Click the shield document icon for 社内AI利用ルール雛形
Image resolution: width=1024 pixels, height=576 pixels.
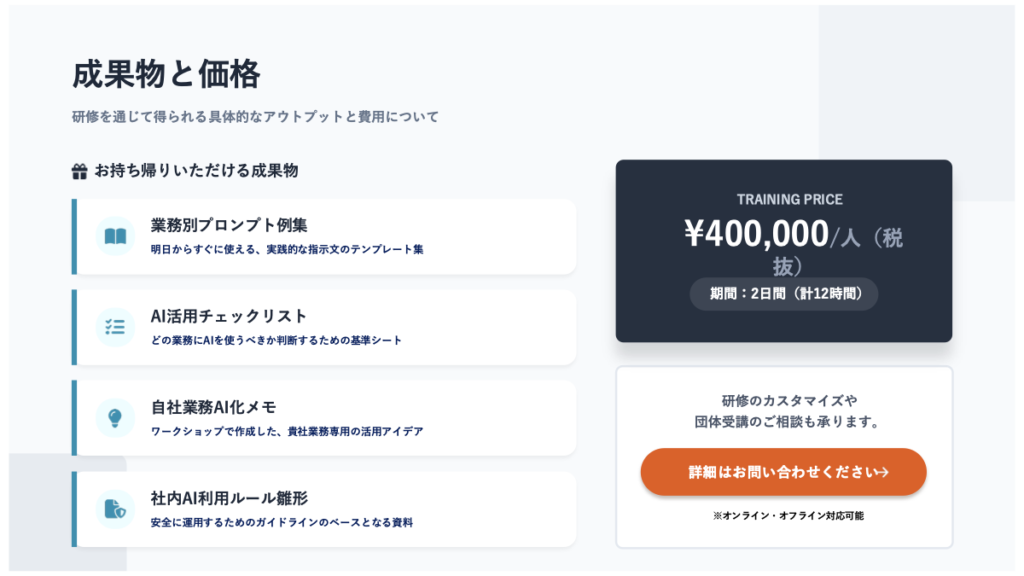[x=115, y=509]
